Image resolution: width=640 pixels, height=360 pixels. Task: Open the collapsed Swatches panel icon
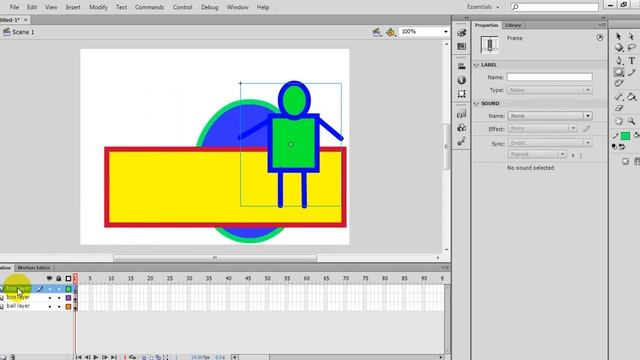(x=462, y=47)
